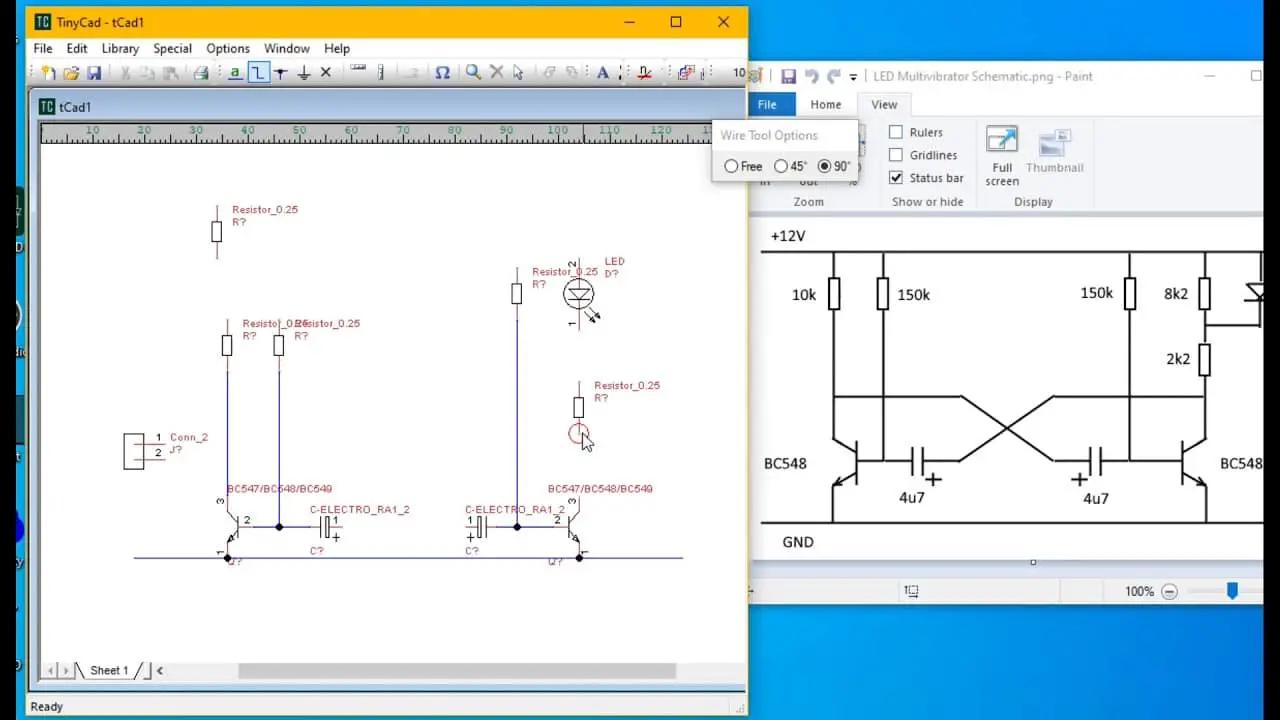Click the 100% zoom value in Paint status bar
The width and height of the screenshot is (1280, 720).
pos(1139,591)
